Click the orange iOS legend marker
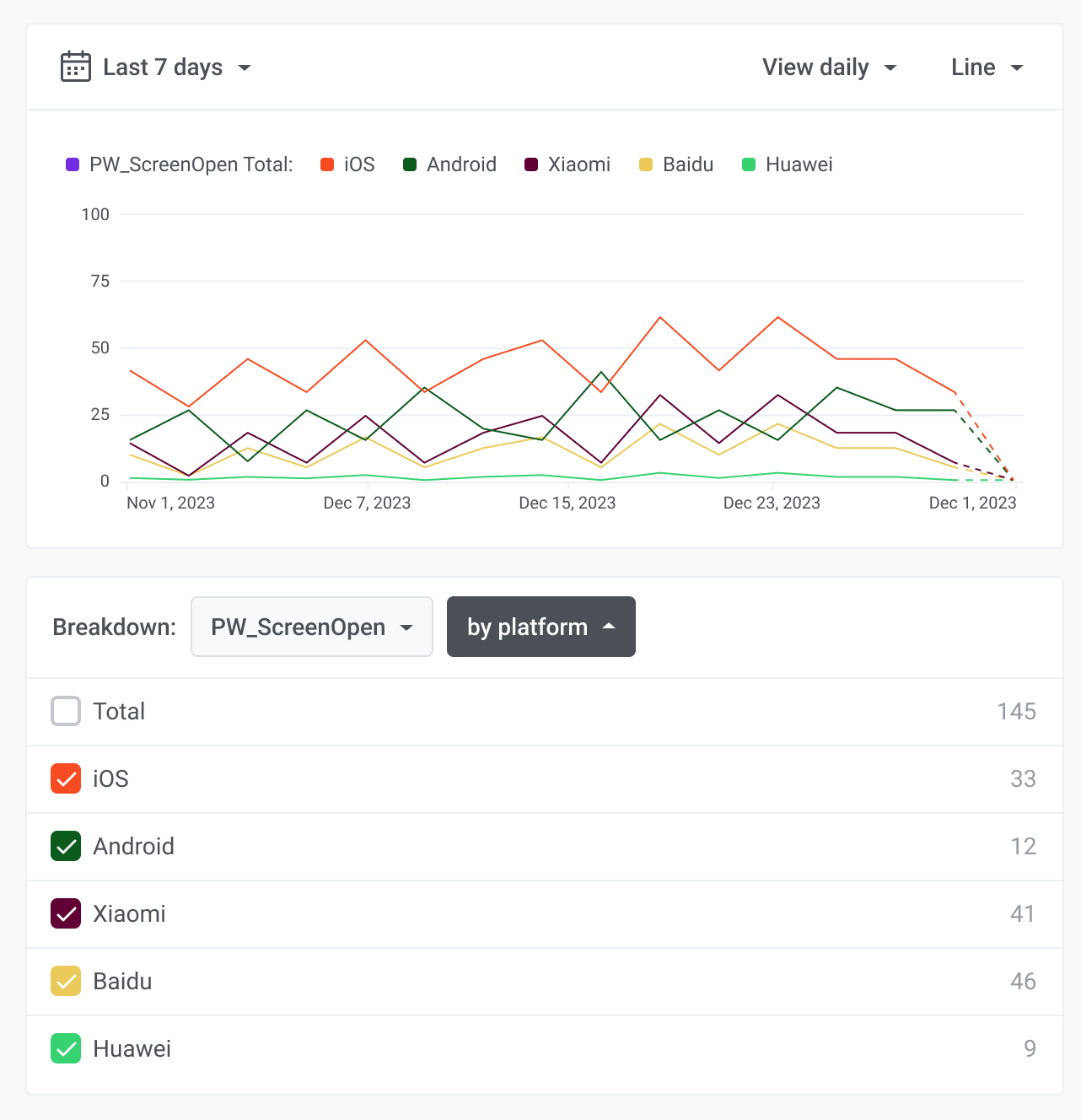 [x=327, y=164]
